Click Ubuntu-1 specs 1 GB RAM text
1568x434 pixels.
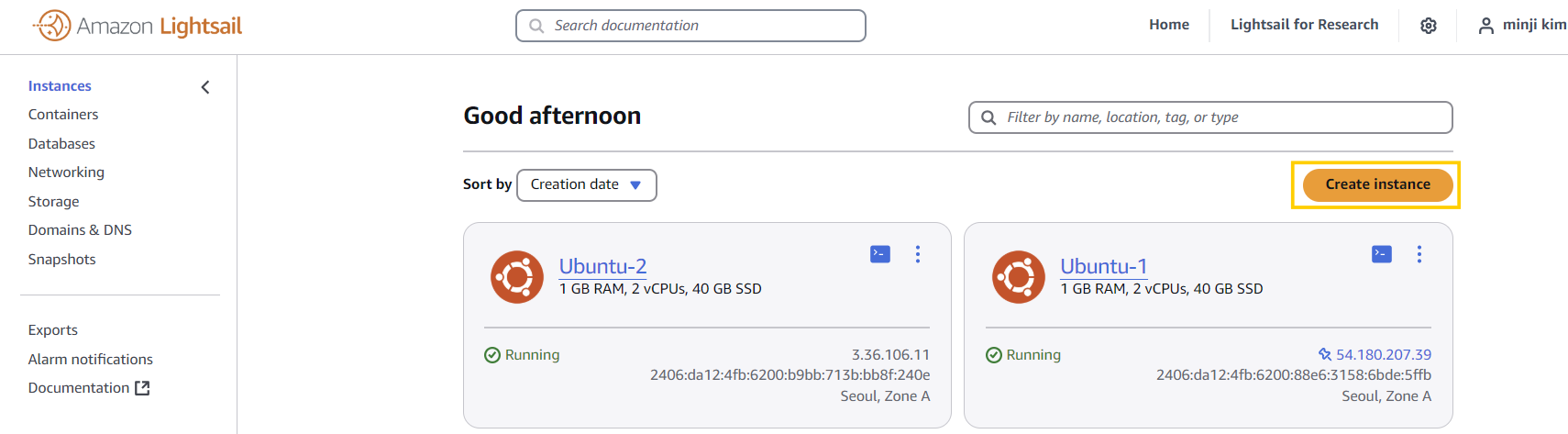(x=1162, y=289)
